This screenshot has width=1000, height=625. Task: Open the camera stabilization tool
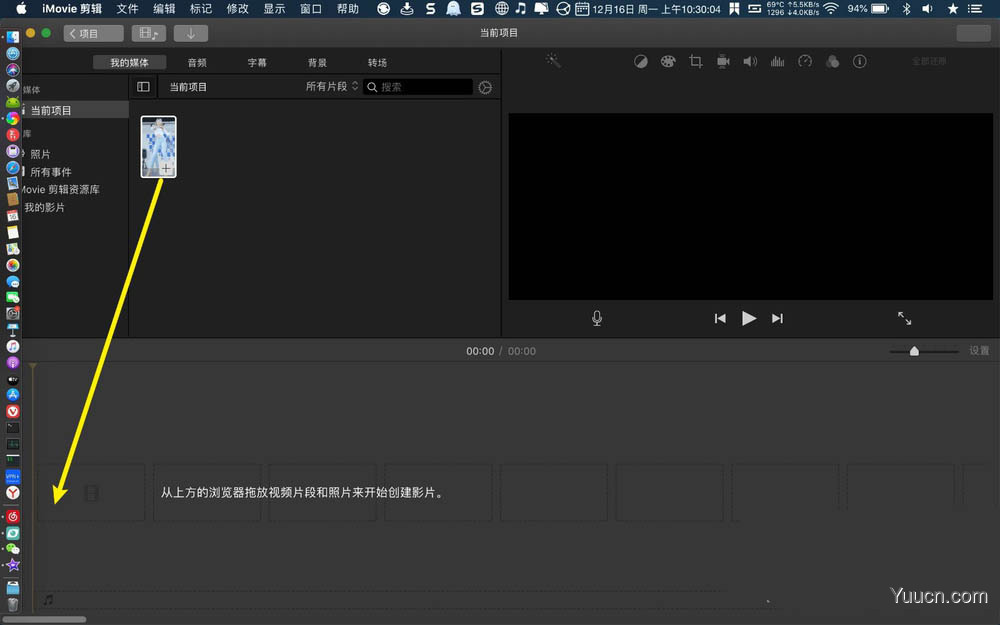(x=723, y=61)
